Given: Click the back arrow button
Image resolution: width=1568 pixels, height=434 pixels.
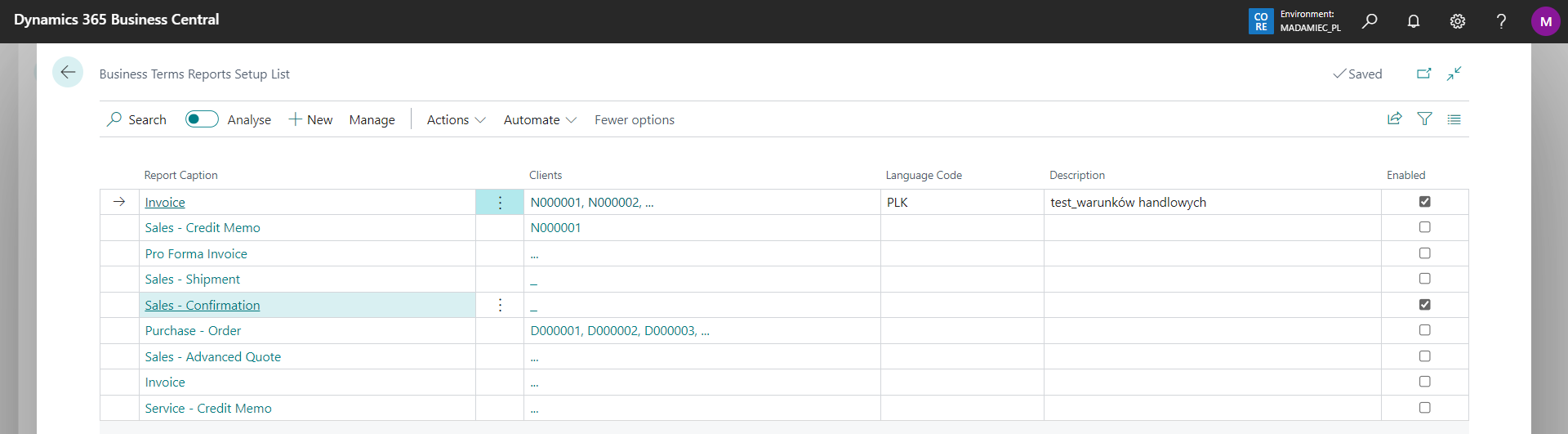Looking at the screenshot, I should (68, 73).
